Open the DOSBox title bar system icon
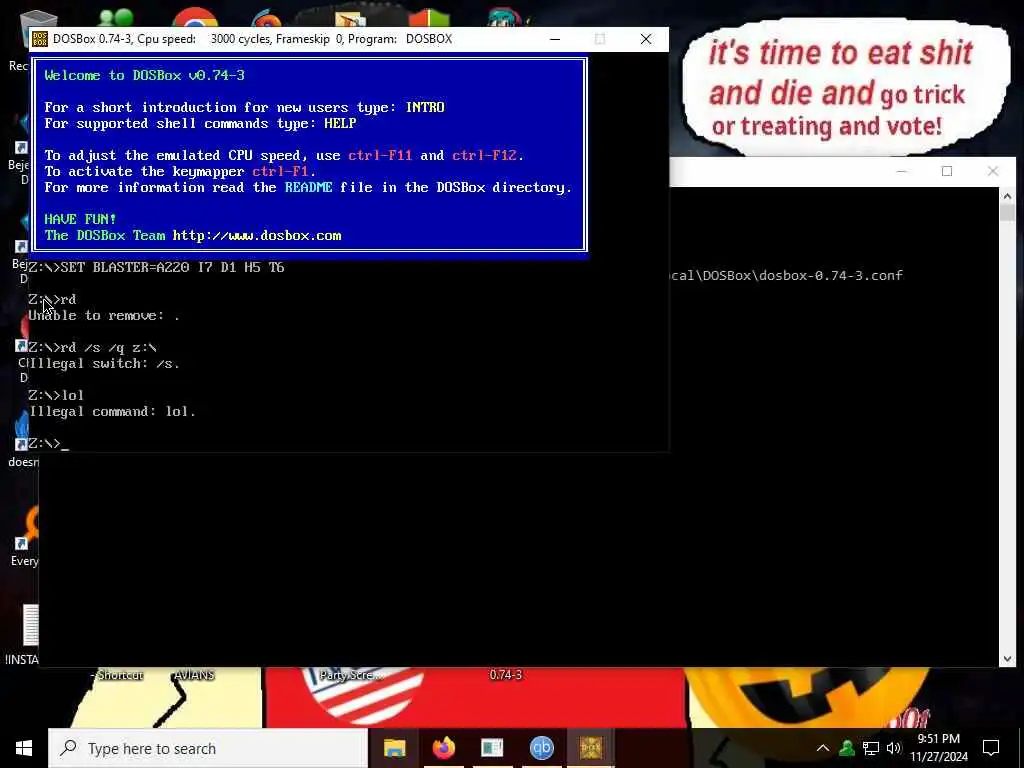This screenshot has width=1024, height=768. tap(40, 39)
